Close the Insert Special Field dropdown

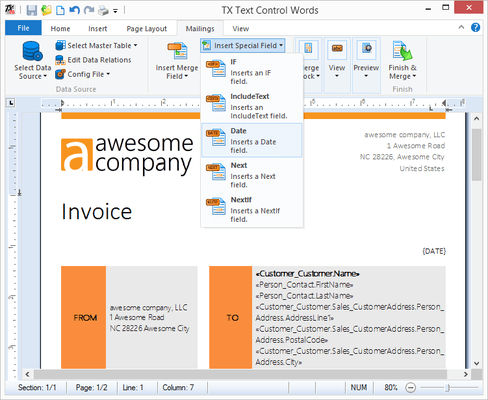pos(243,45)
